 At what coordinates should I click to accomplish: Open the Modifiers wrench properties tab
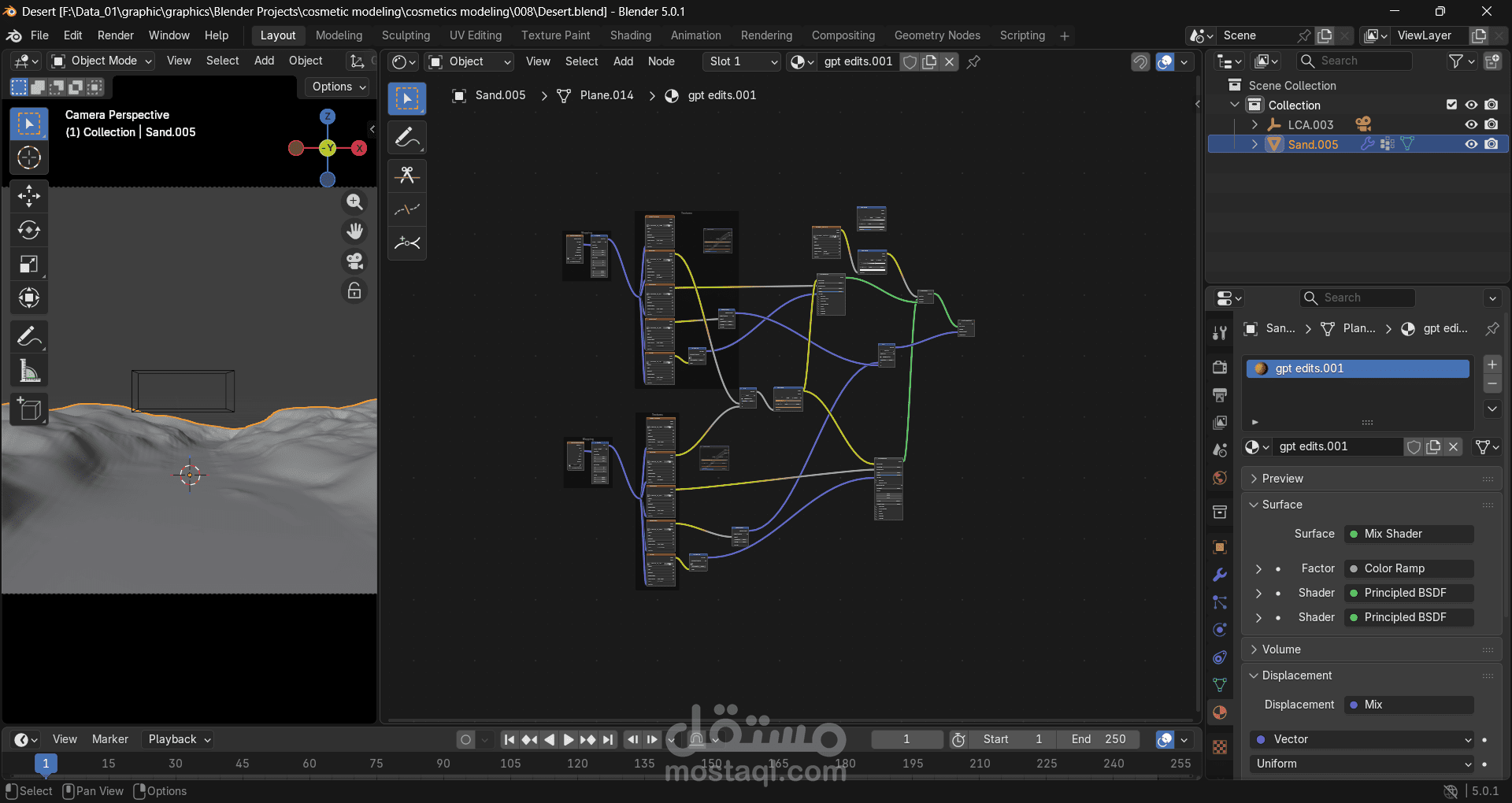pos(1220,575)
